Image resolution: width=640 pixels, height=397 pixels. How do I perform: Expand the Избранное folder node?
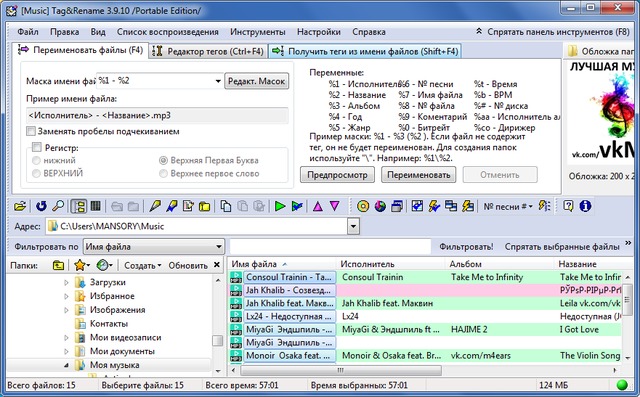pyautogui.click(x=66, y=296)
